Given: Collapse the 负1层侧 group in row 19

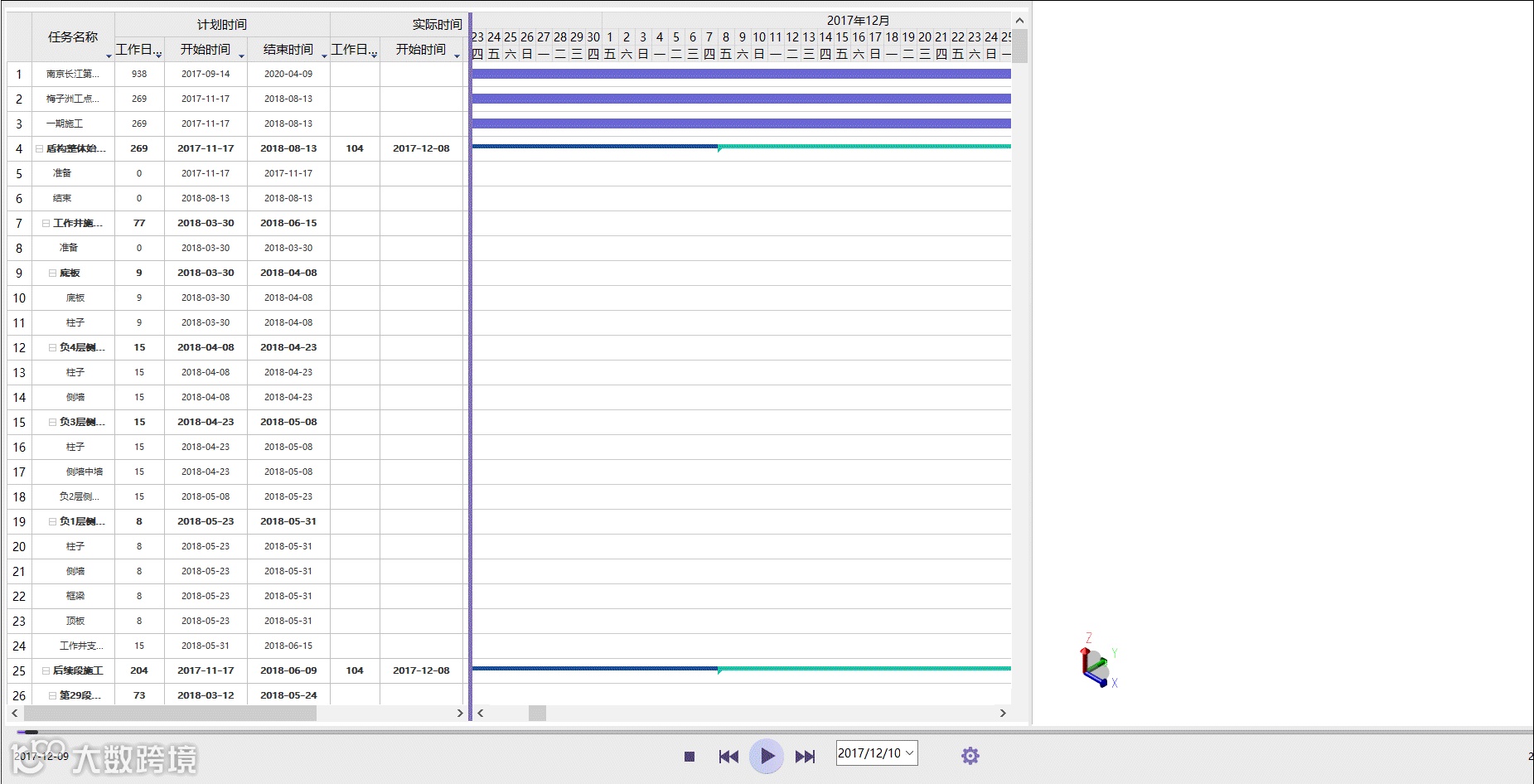Looking at the screenshot, I should coord(52,521).
